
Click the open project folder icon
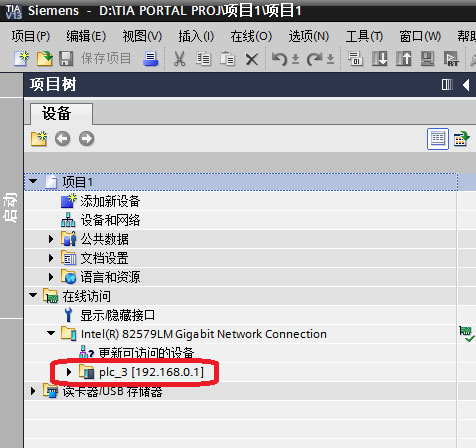tap(44, 59)
